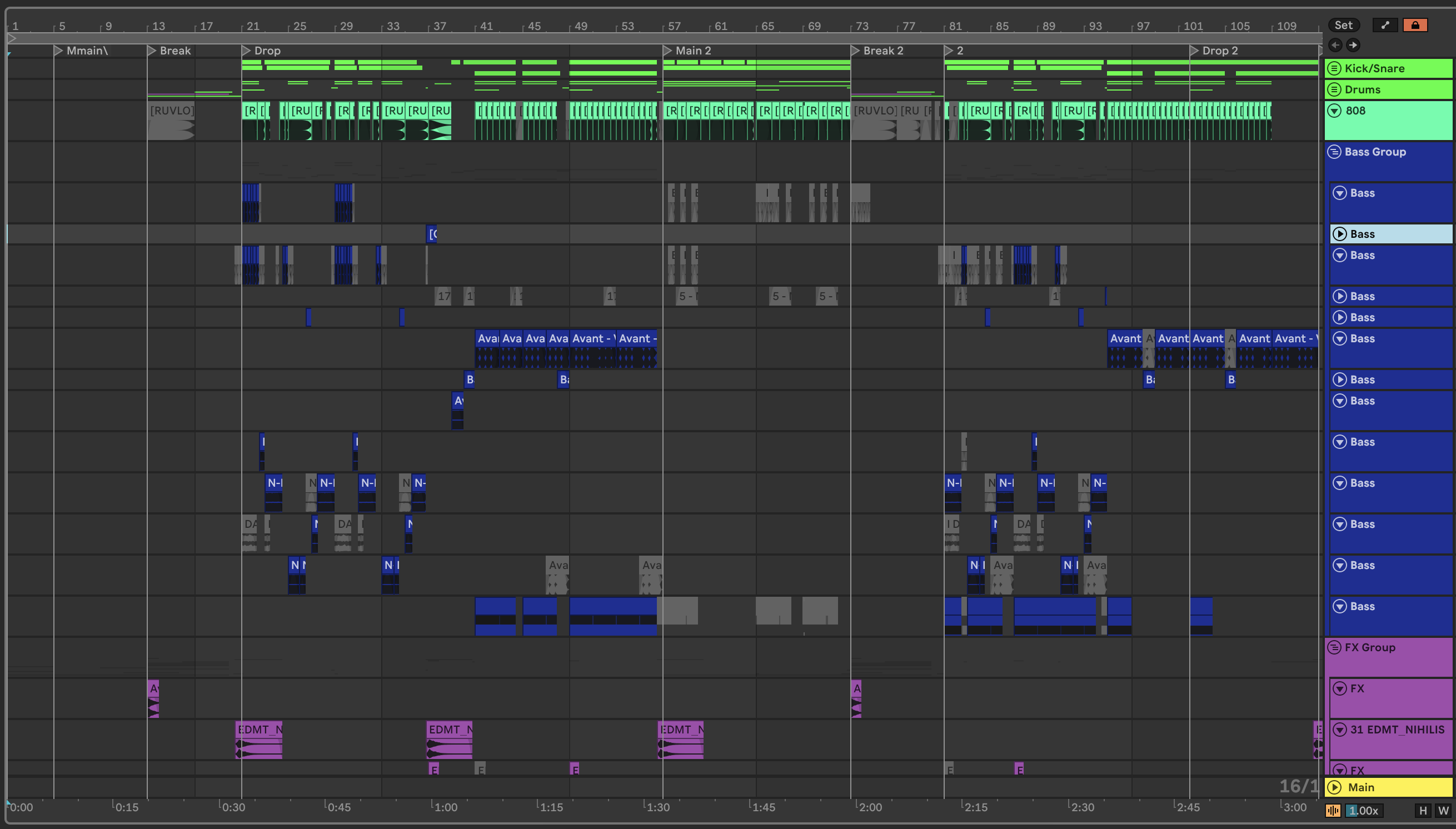Screen dimensions: 1456x829
Task: Select the Main 2 locator marker
Action: click(667, 51)
